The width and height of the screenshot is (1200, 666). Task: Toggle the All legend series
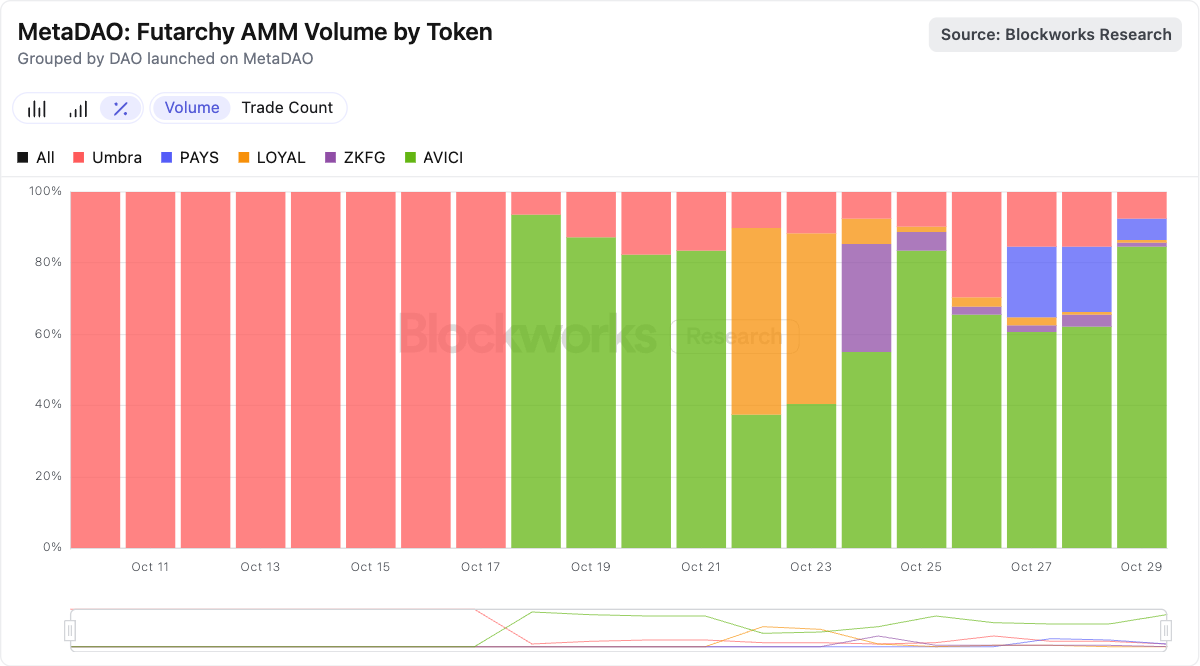pos(36,158)
